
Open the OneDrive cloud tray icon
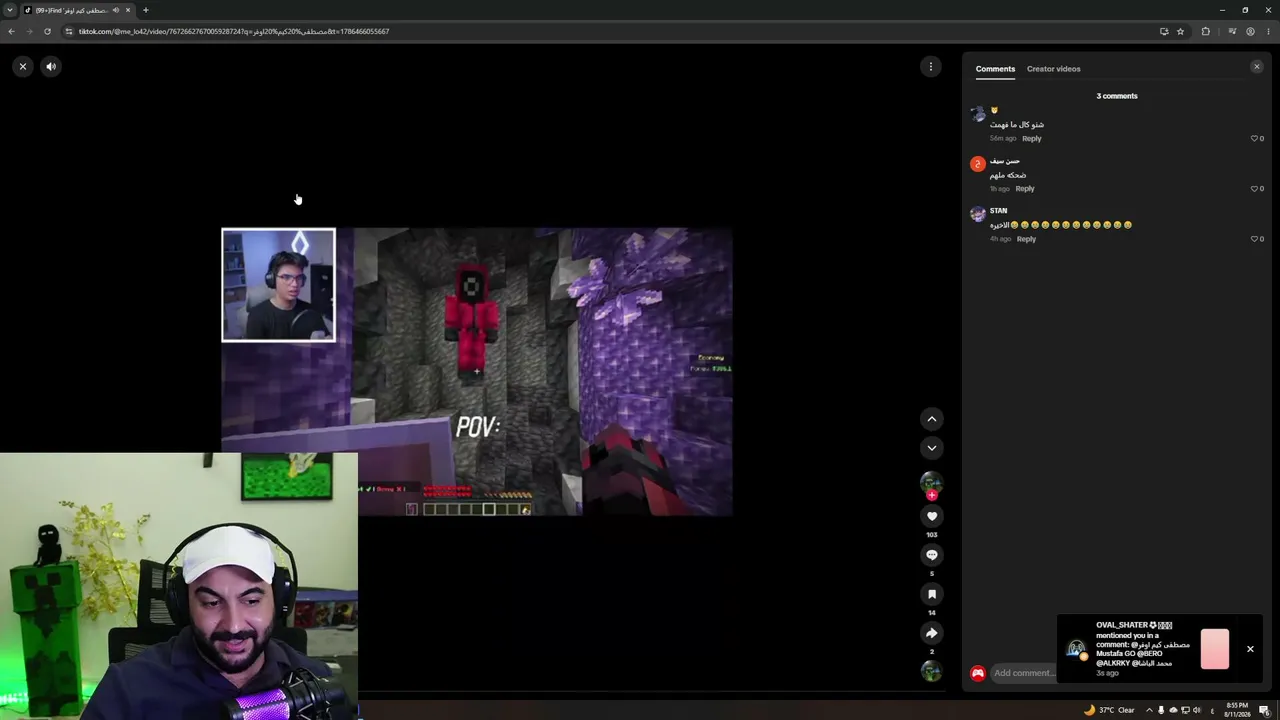point(1173,710)
